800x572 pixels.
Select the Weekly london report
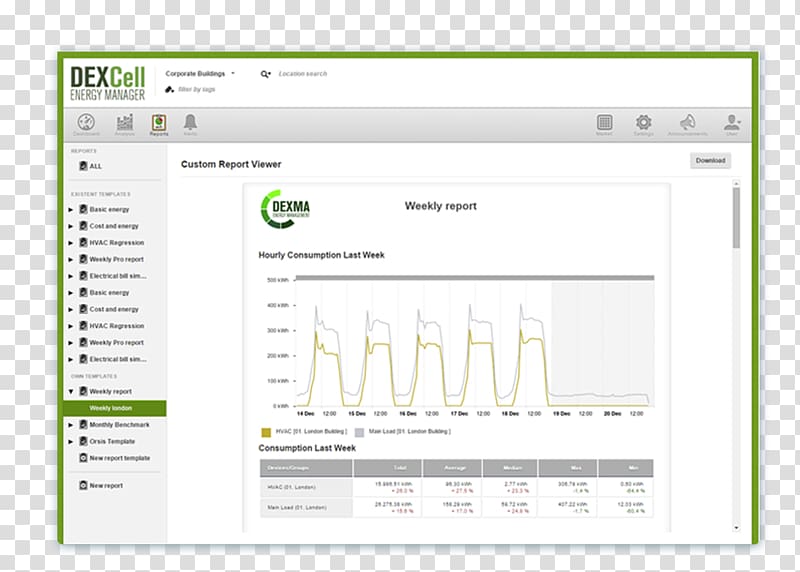click(110, 408)
